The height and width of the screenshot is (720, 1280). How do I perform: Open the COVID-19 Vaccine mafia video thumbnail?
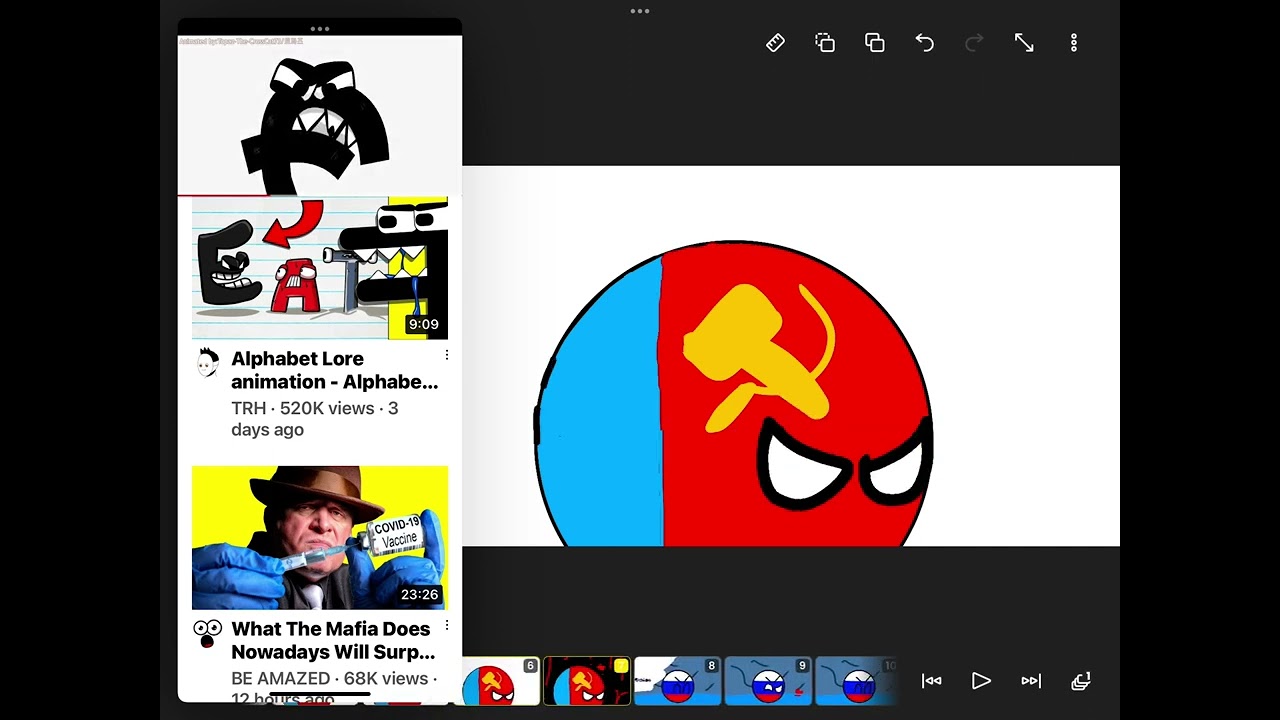pyautogui.click(x=320, y=538)
